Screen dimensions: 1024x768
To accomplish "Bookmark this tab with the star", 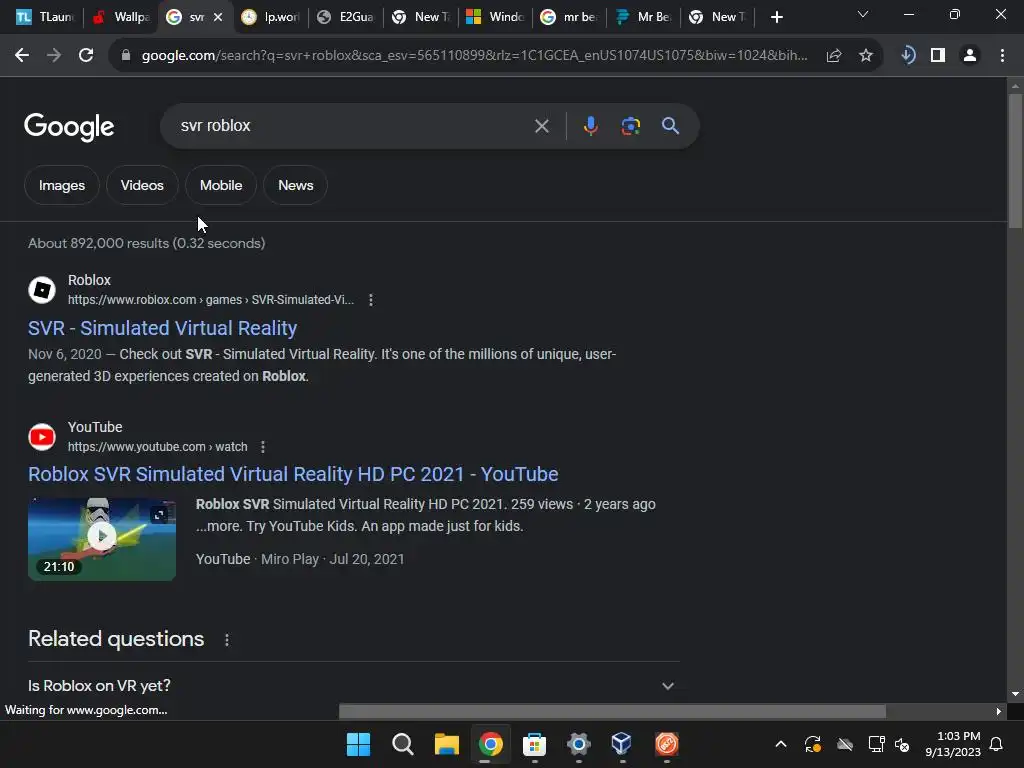I will point(865,56).
